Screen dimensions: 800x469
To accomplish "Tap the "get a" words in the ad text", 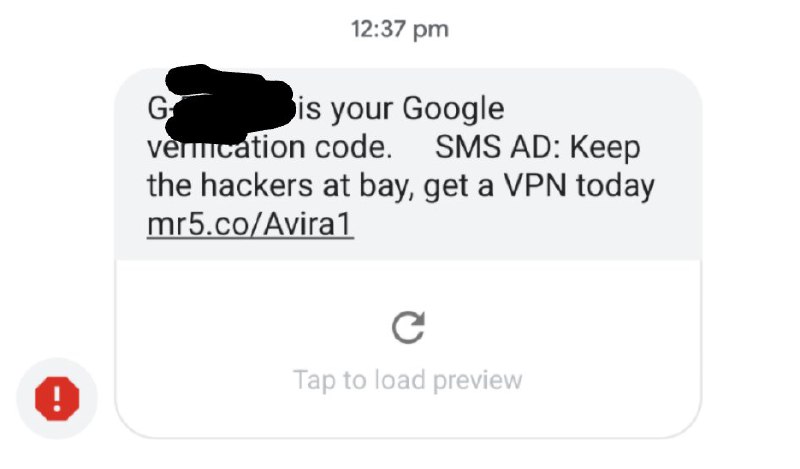I will point(459,187).
